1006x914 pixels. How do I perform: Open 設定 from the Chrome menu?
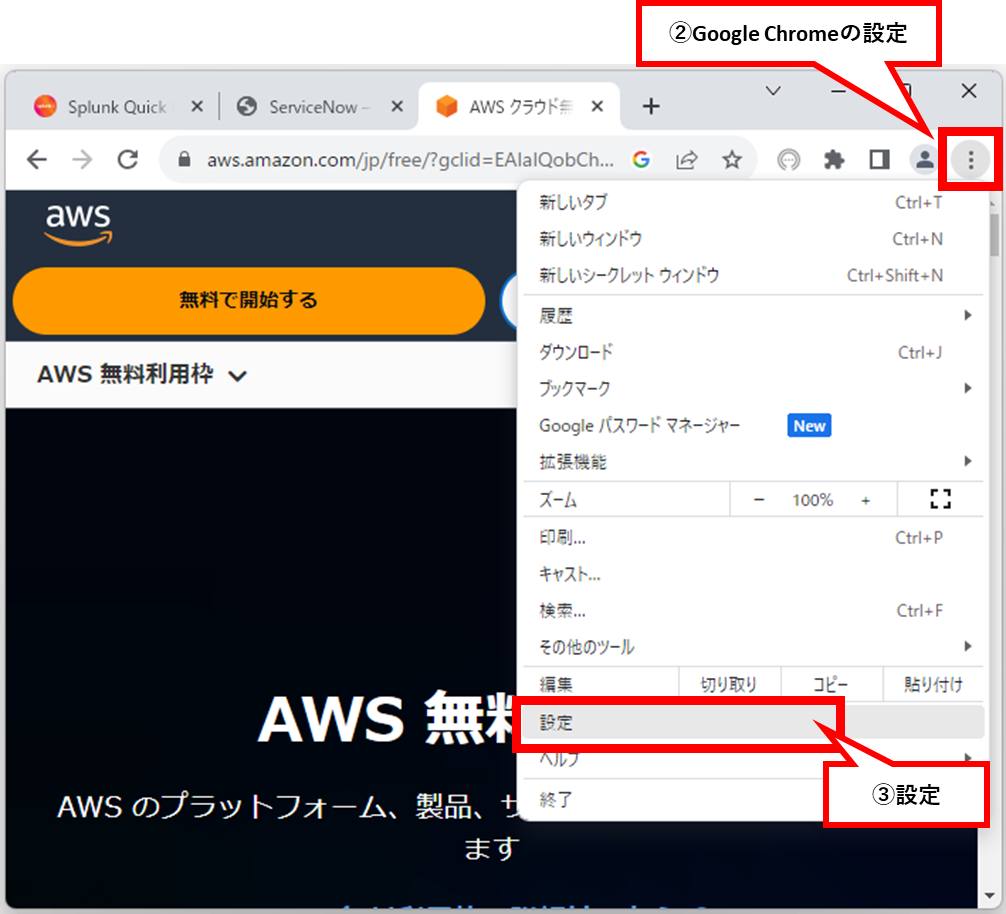point(753,722)
